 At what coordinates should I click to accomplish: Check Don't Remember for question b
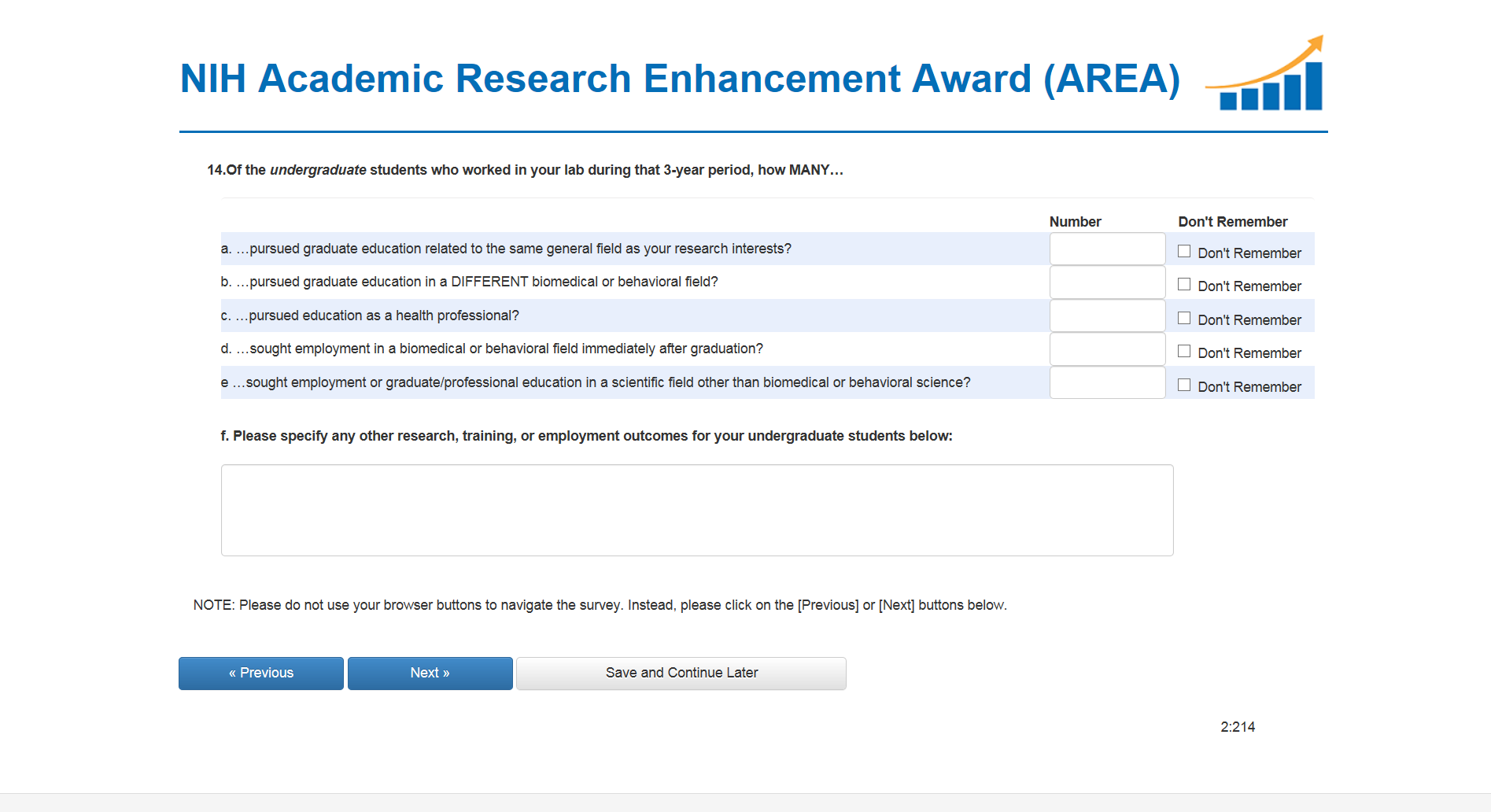click(x=1184, y=285)
